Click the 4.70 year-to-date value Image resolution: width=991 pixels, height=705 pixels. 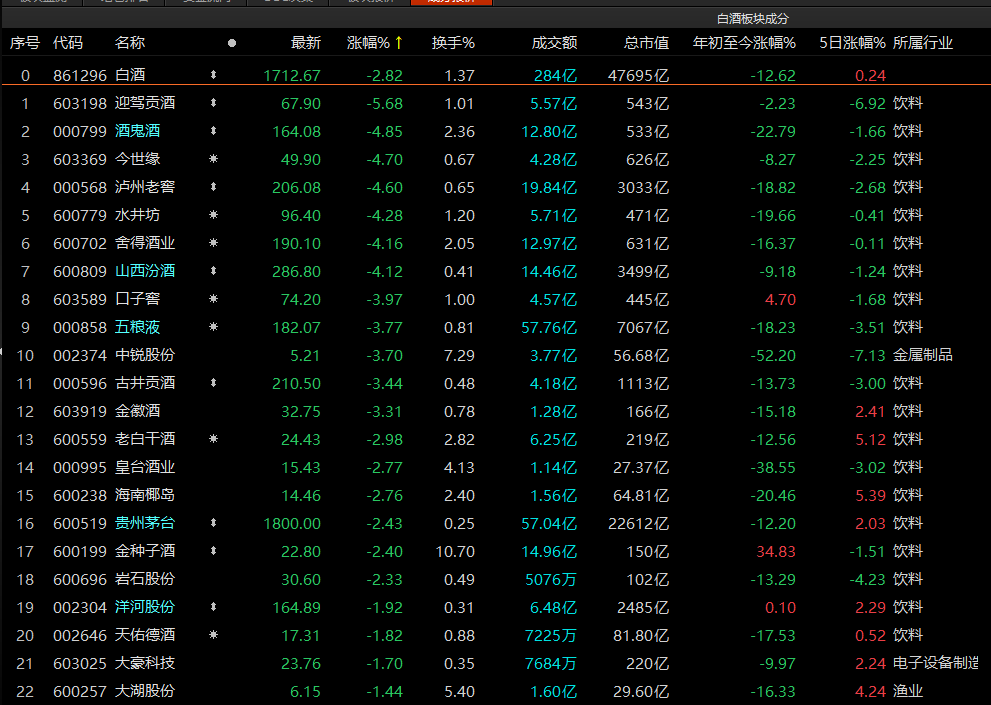pos(781,299)
